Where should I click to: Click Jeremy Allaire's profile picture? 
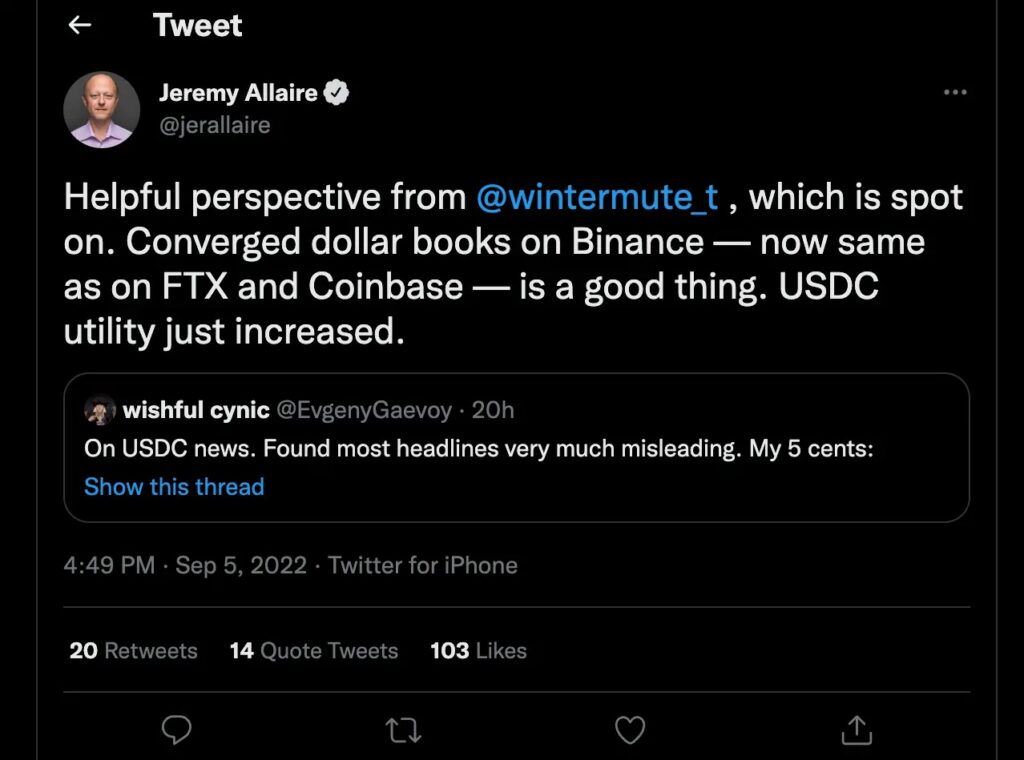point(101,108)
